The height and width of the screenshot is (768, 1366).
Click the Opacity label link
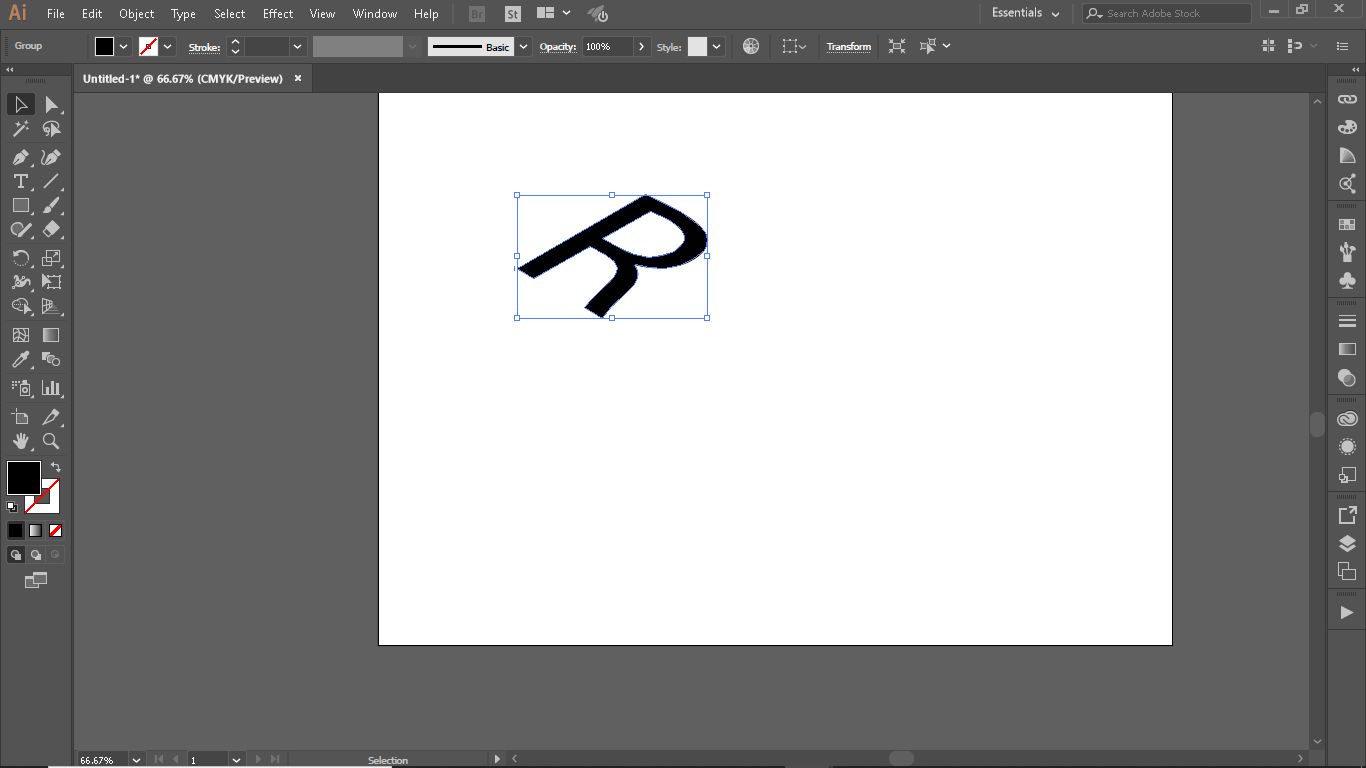pos(558,47)
